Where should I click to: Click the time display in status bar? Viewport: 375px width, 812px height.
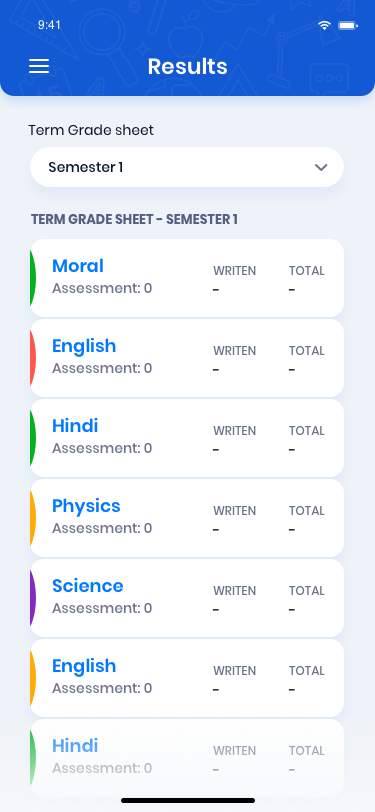point(49,25)
